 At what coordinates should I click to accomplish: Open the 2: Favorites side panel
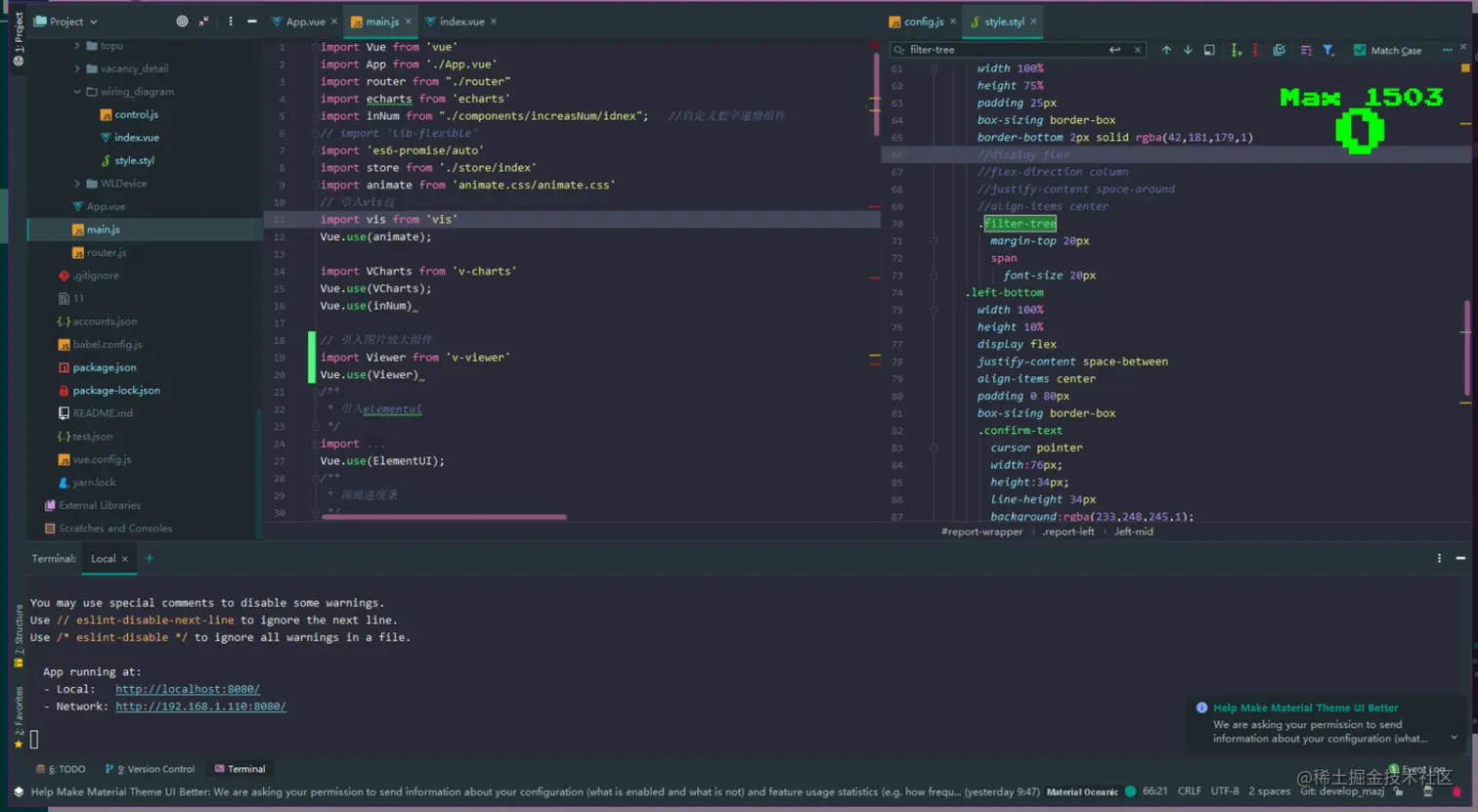point(18,718)
